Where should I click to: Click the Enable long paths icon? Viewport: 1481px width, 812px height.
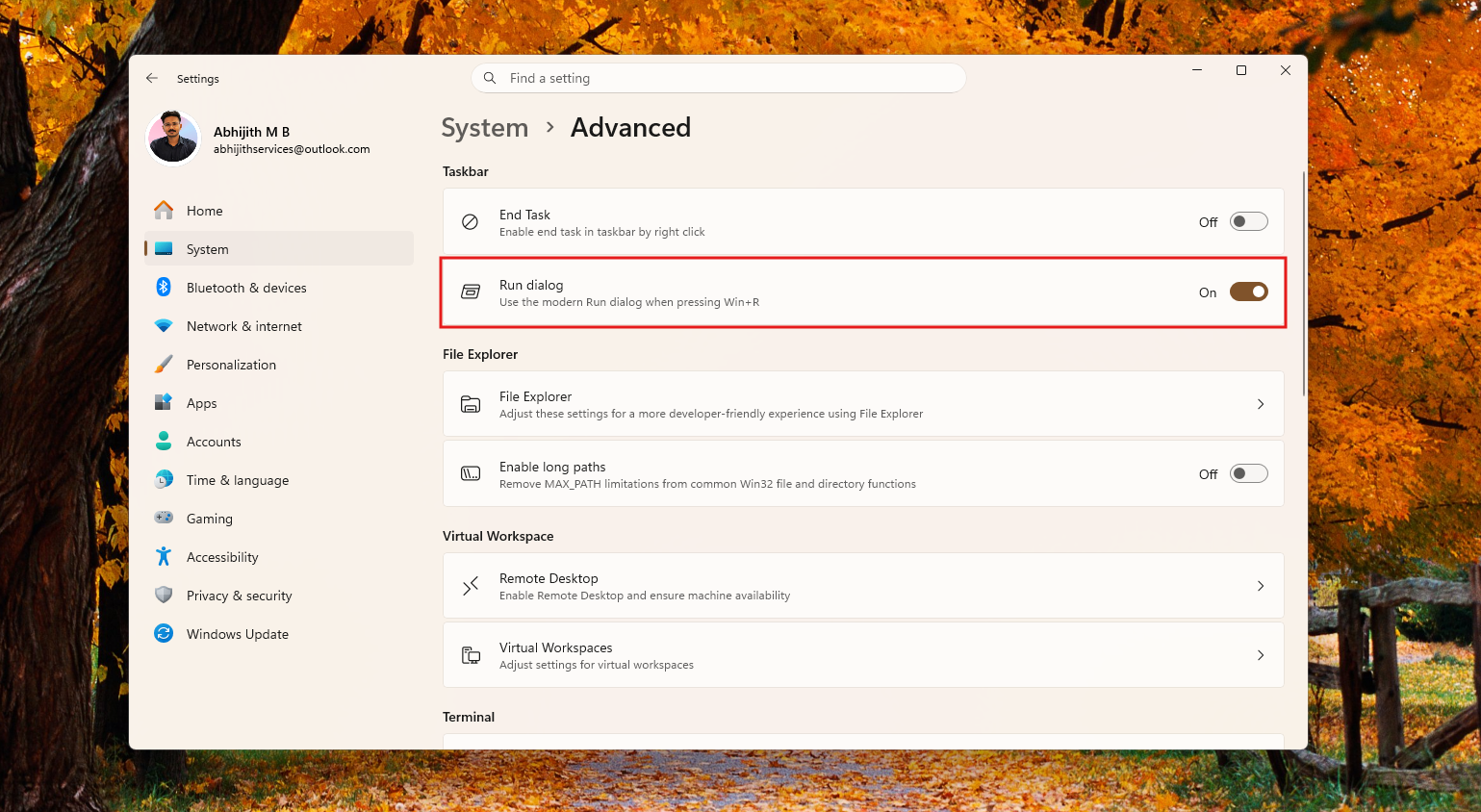(x=471, y=473)
